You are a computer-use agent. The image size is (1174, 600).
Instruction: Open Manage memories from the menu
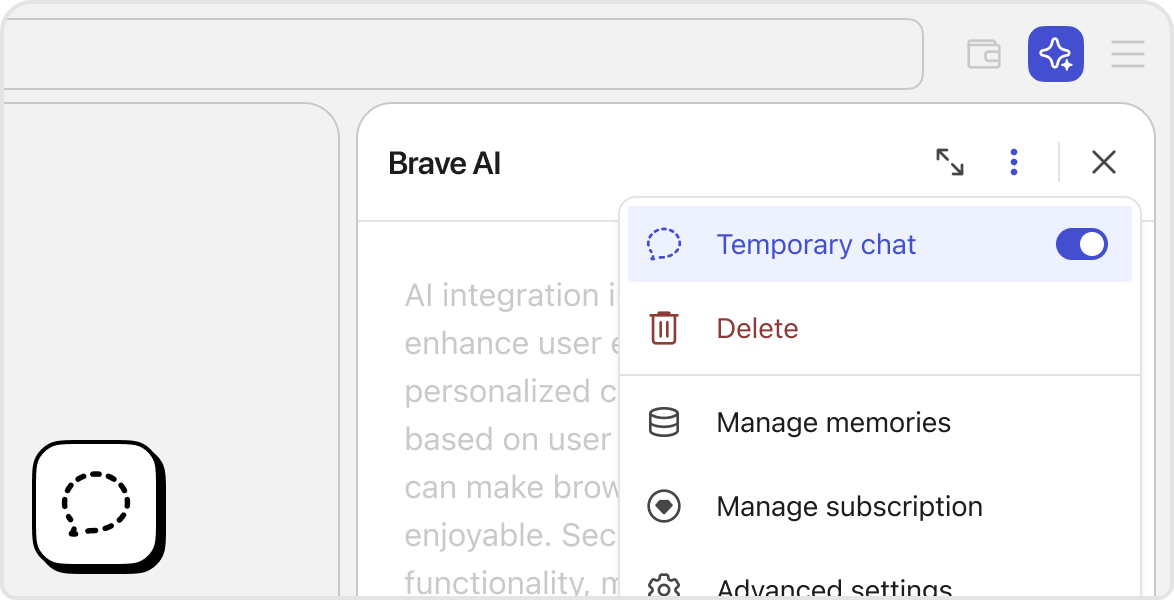click(x=833, y=422)
